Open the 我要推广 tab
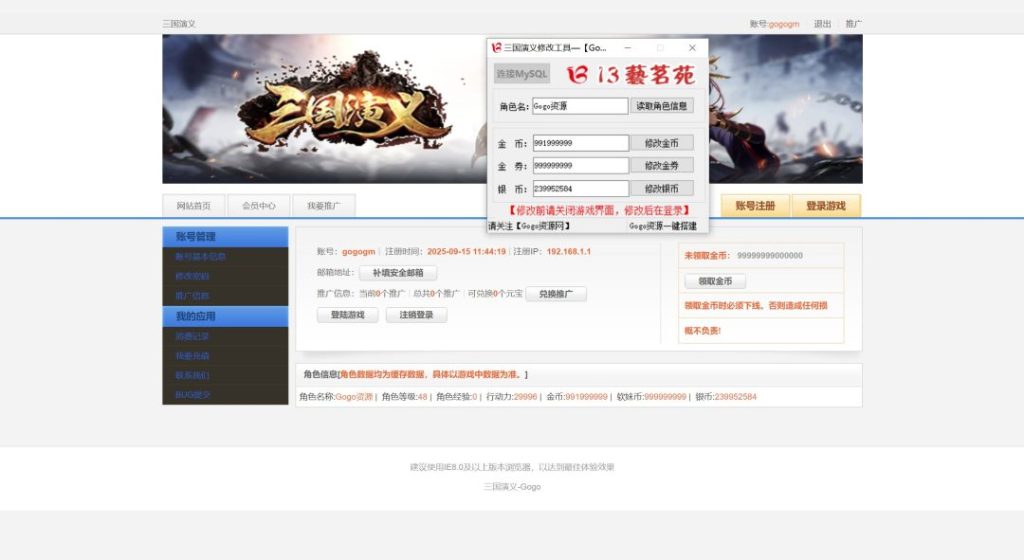 (324, 206)
